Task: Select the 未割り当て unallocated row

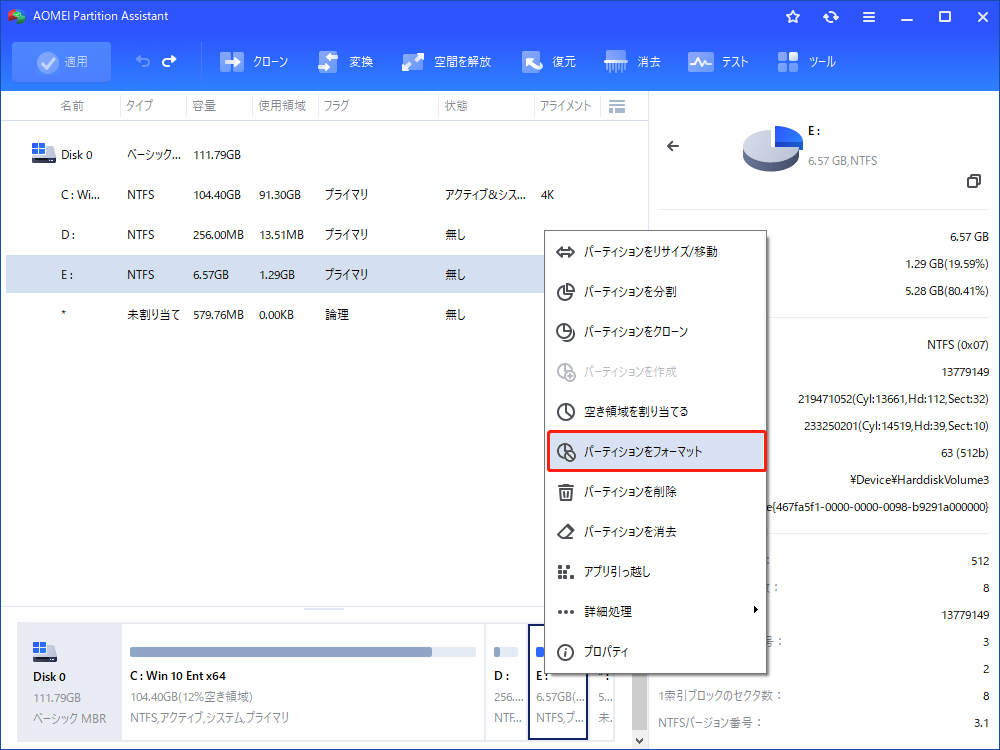Action: pyautogui.click(x=274, y=314)
